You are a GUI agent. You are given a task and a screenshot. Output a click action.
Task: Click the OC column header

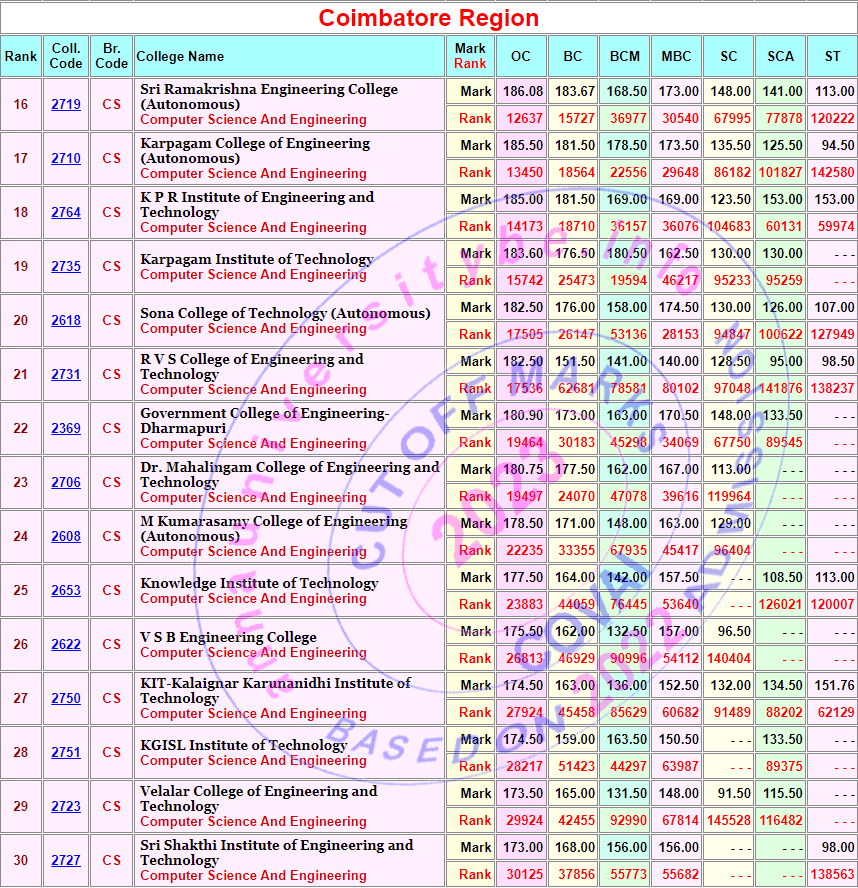520,57
